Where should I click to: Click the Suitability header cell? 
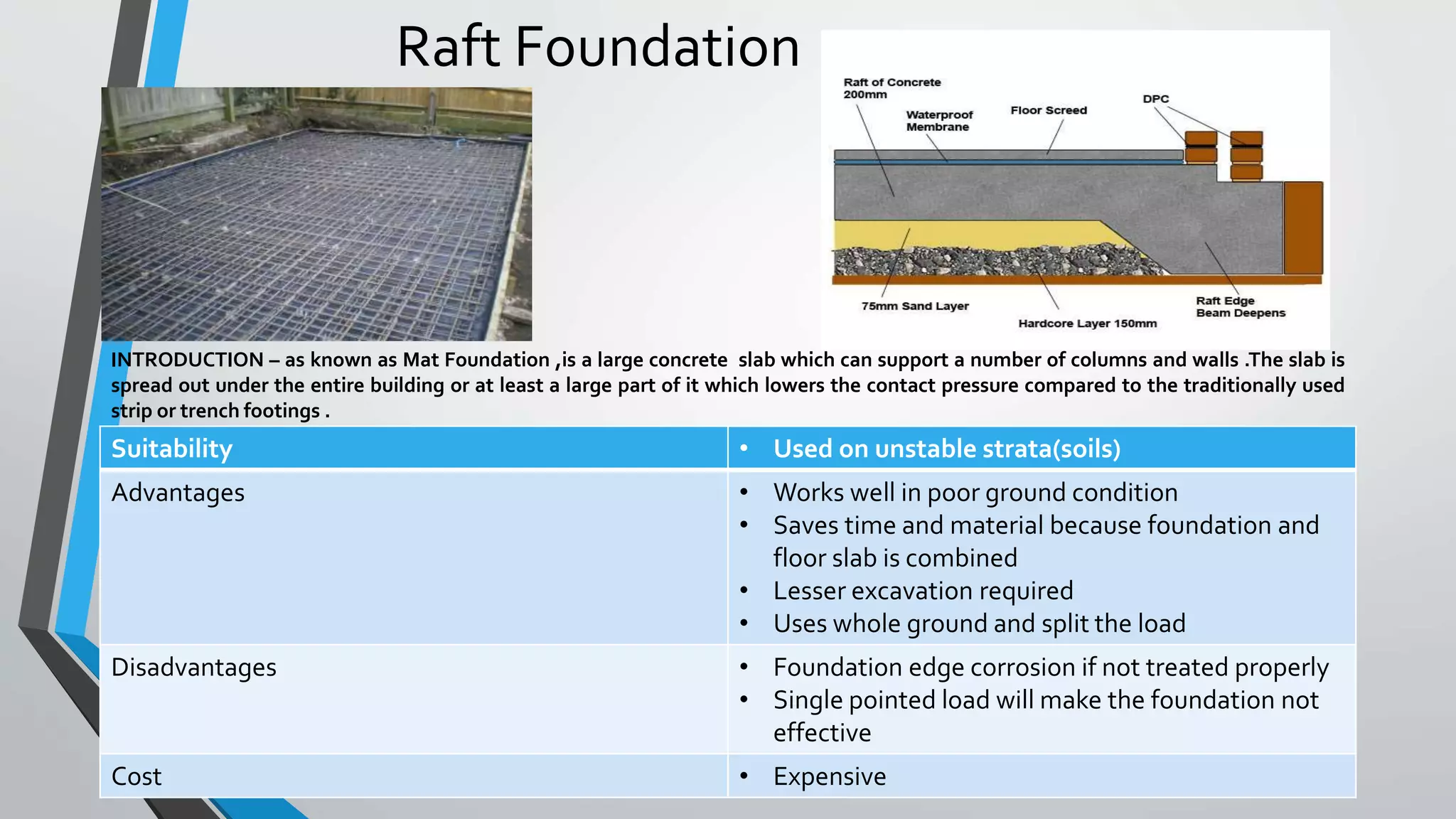click(172, 449)
